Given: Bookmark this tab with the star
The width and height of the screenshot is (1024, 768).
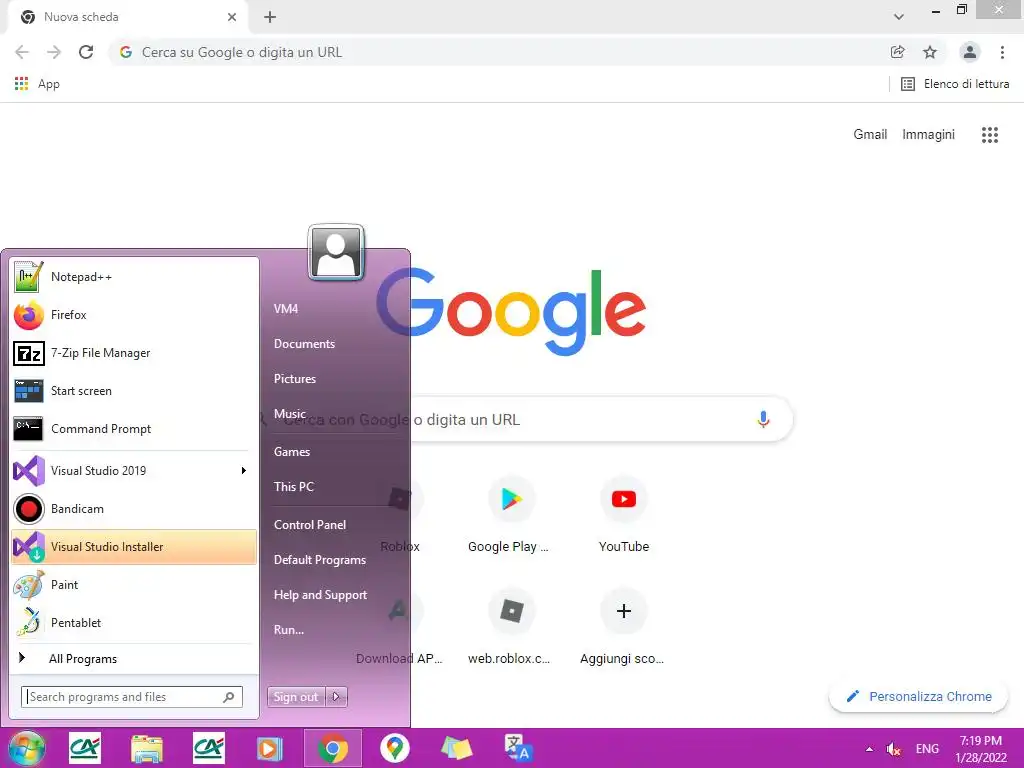Looking at the screenshot, I should pos(930,52).
